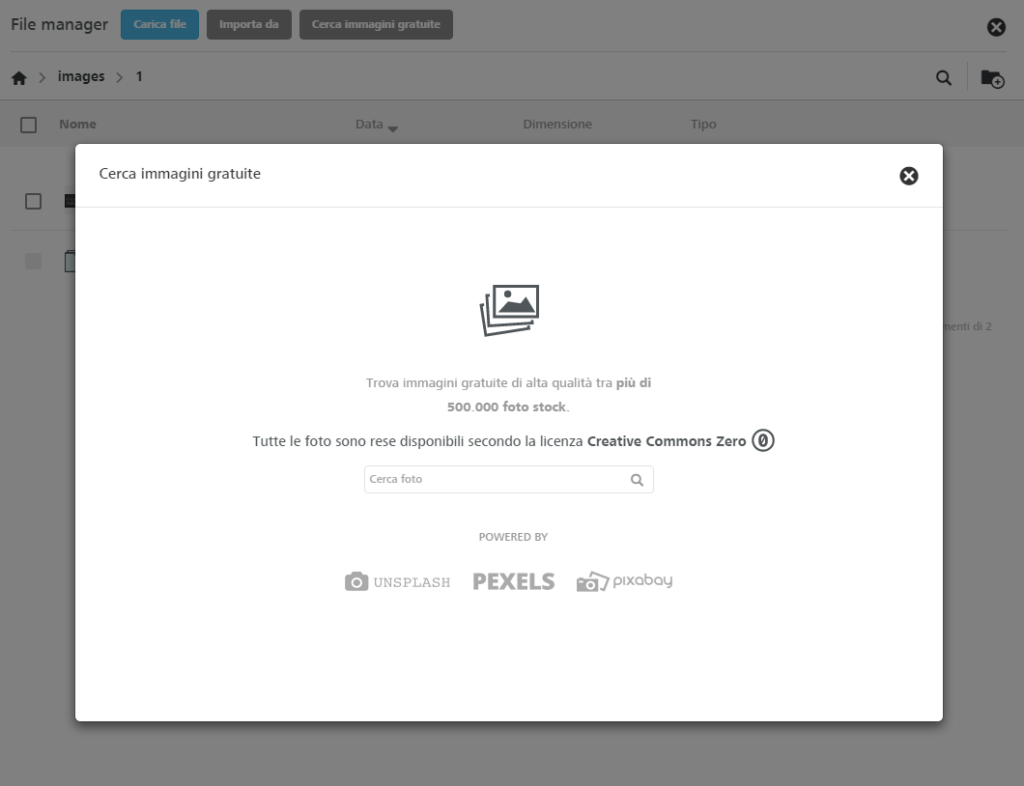Toggle the select-all checkbox next to Nome
The image size is (1024, 786).
coord(28,125)
